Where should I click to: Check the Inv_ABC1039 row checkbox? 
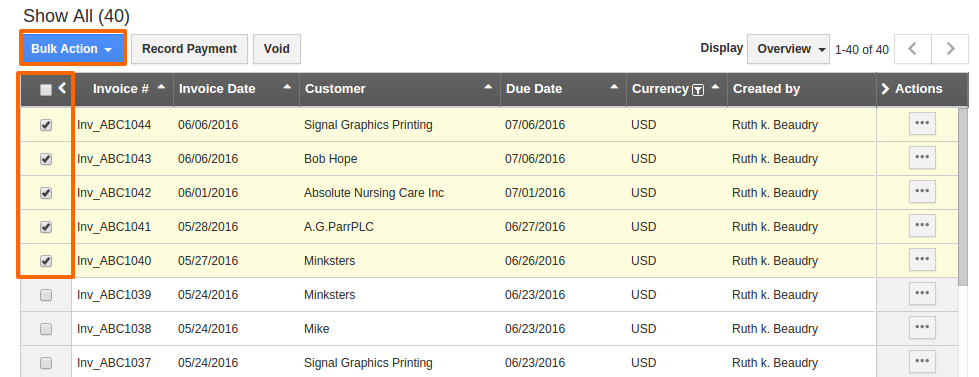46,295
